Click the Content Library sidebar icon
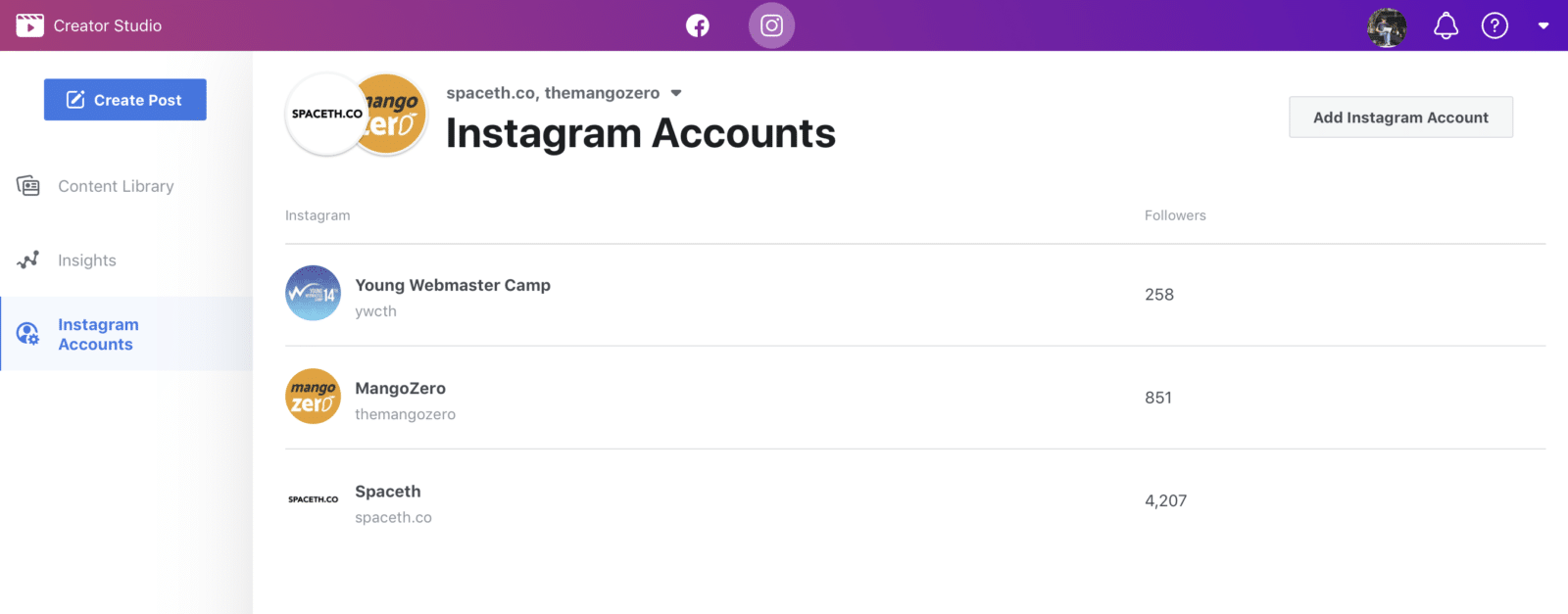 point(28,186)
